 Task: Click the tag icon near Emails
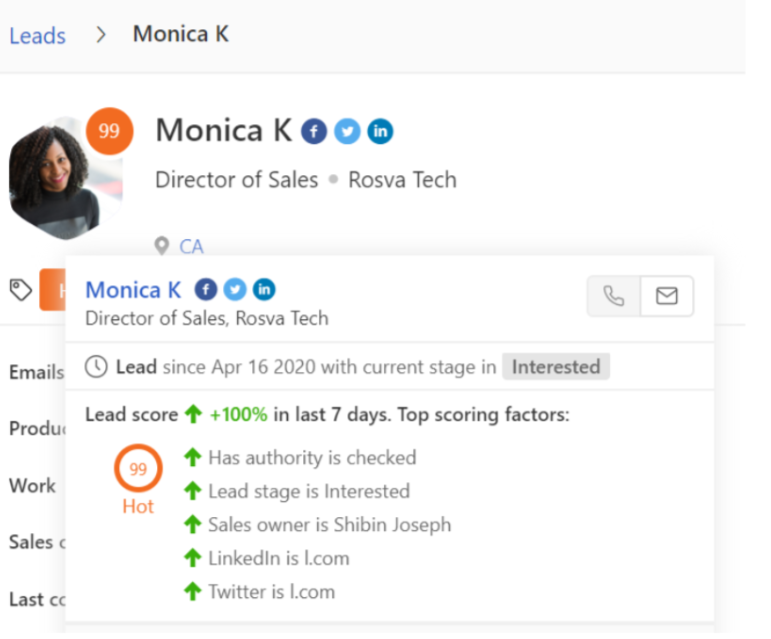click(21, 290)
